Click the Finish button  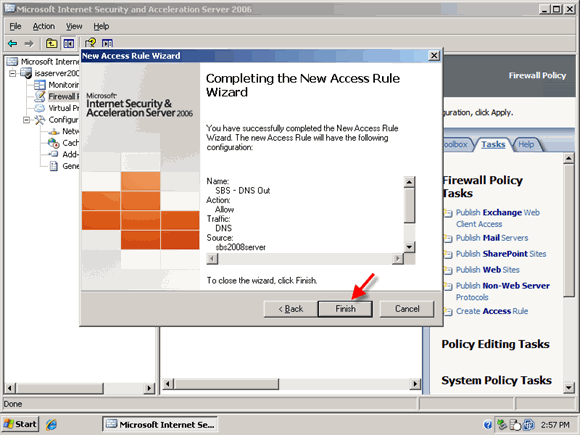pyautogui.click(x=345, y=308)
